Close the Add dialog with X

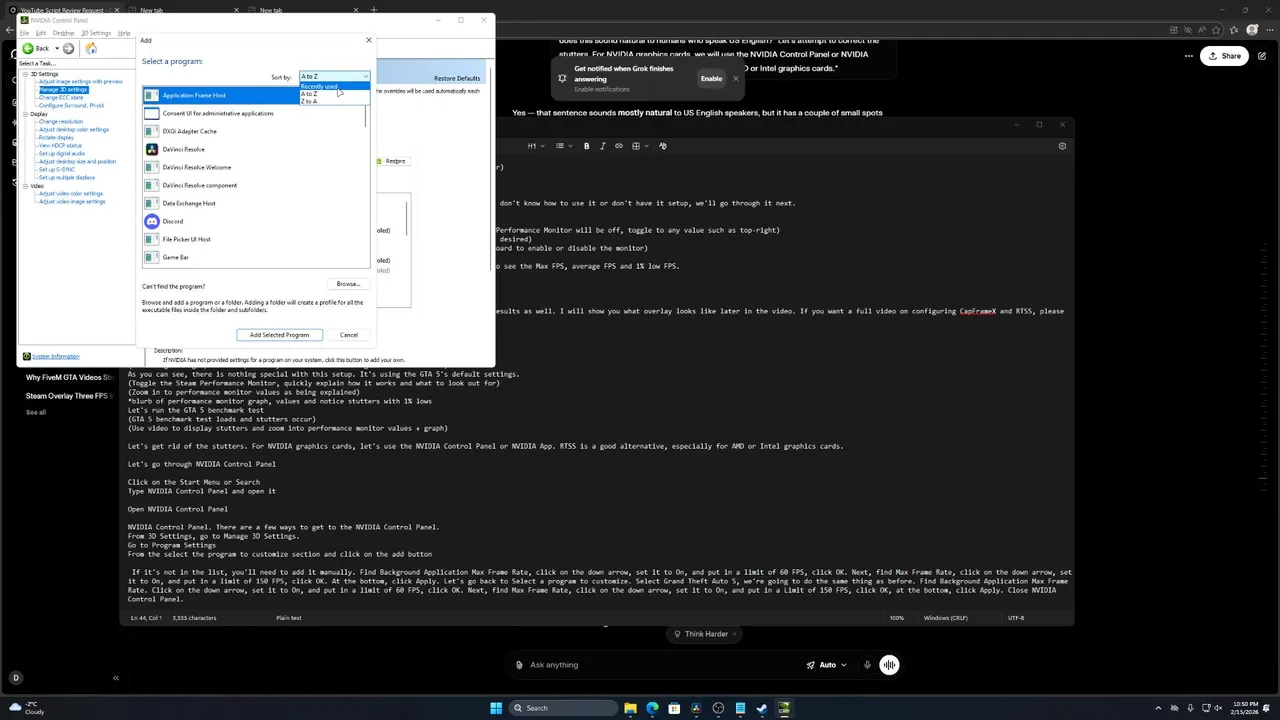click(x=368, y=40)
